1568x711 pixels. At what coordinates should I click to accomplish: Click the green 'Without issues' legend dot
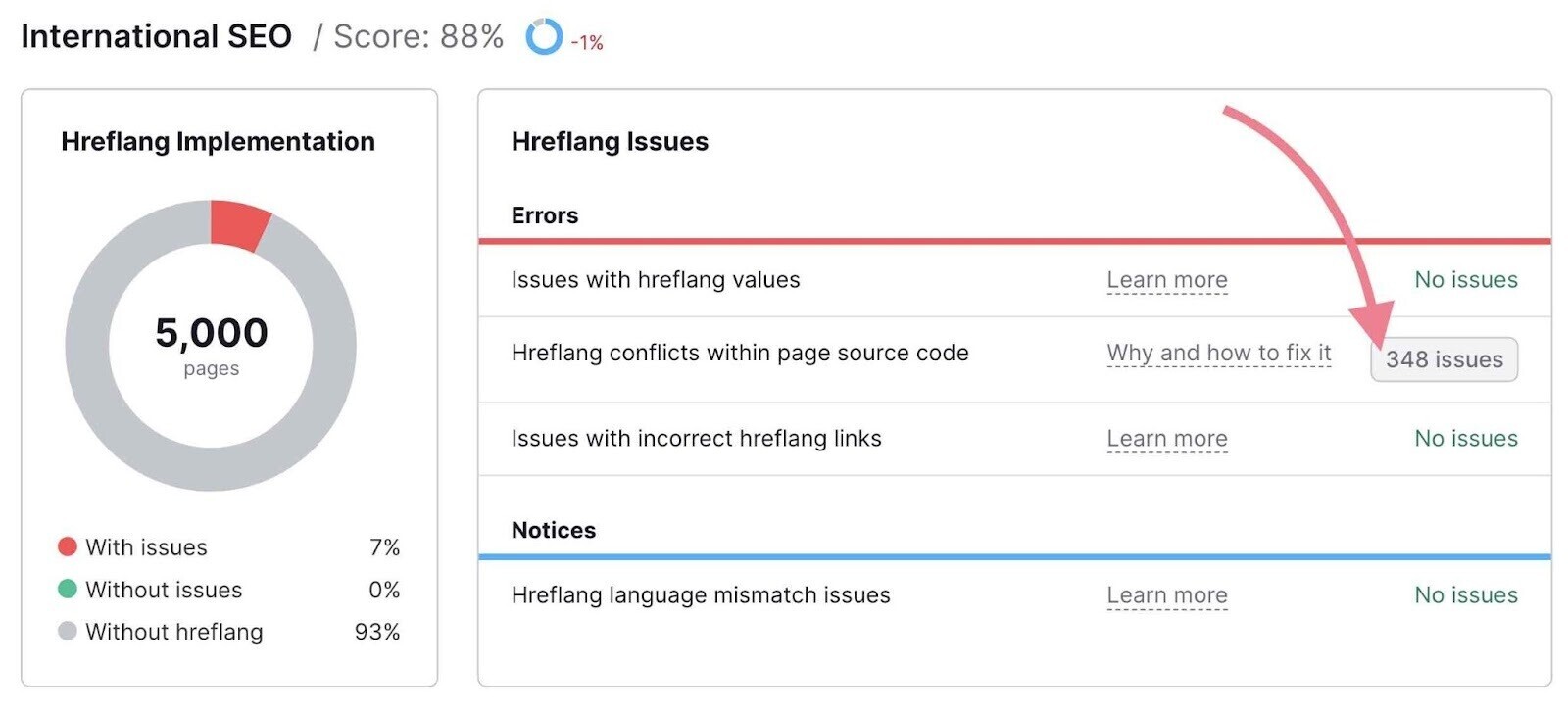point(67,590)
